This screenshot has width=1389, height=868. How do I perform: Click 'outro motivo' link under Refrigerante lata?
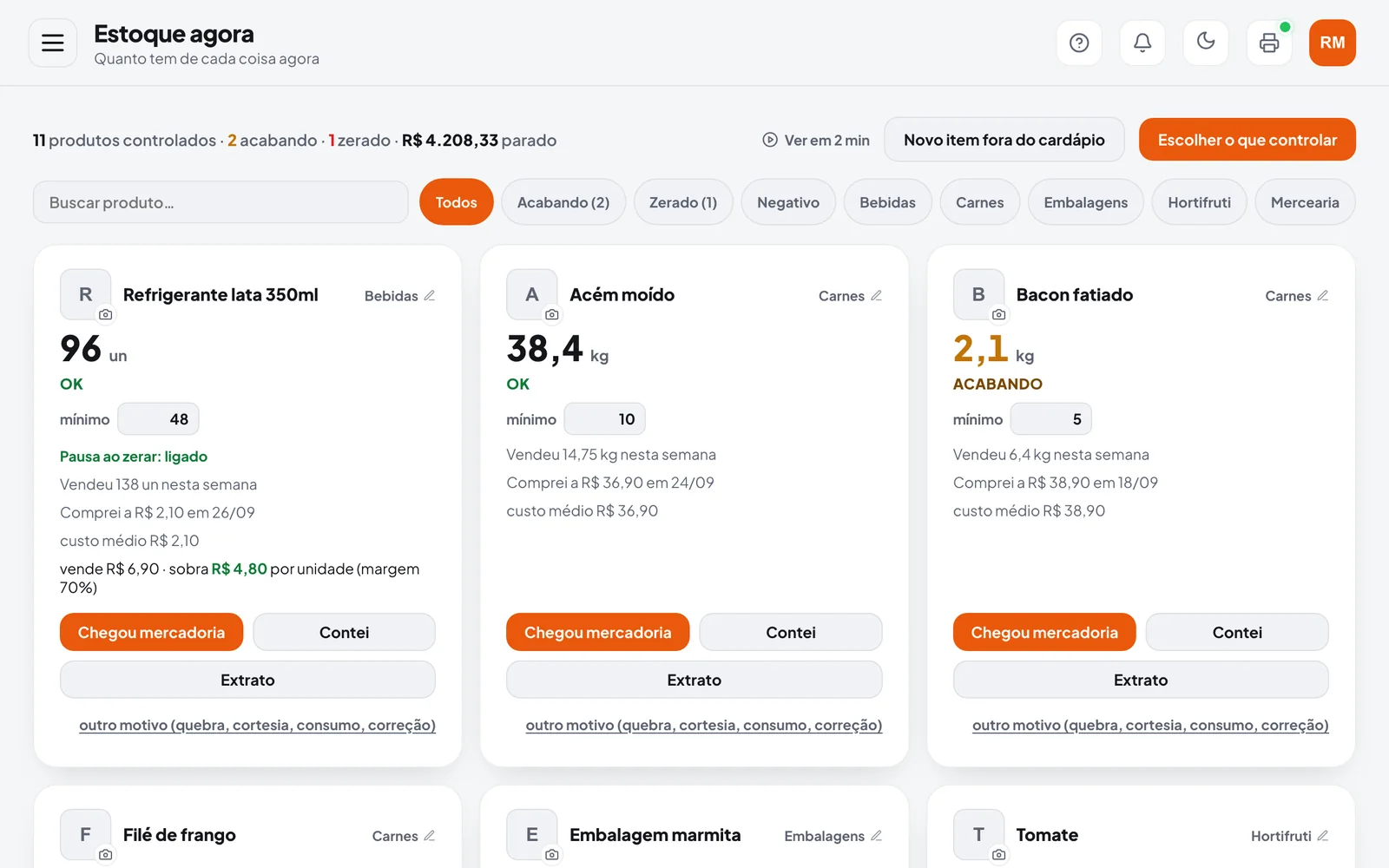tap(257, 725)
